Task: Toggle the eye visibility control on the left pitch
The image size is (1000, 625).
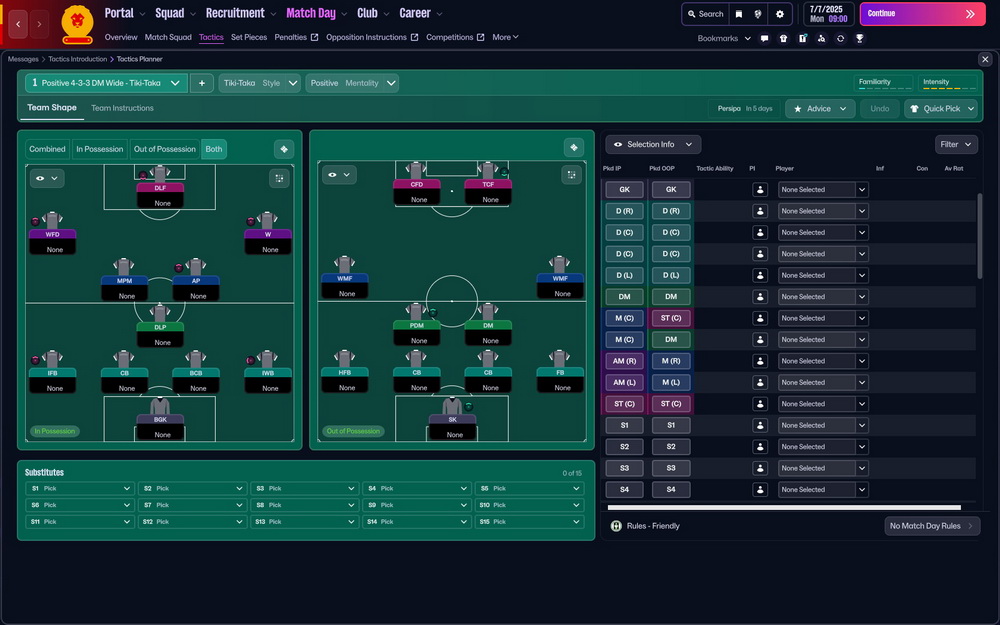Action: tap(39, 178)
